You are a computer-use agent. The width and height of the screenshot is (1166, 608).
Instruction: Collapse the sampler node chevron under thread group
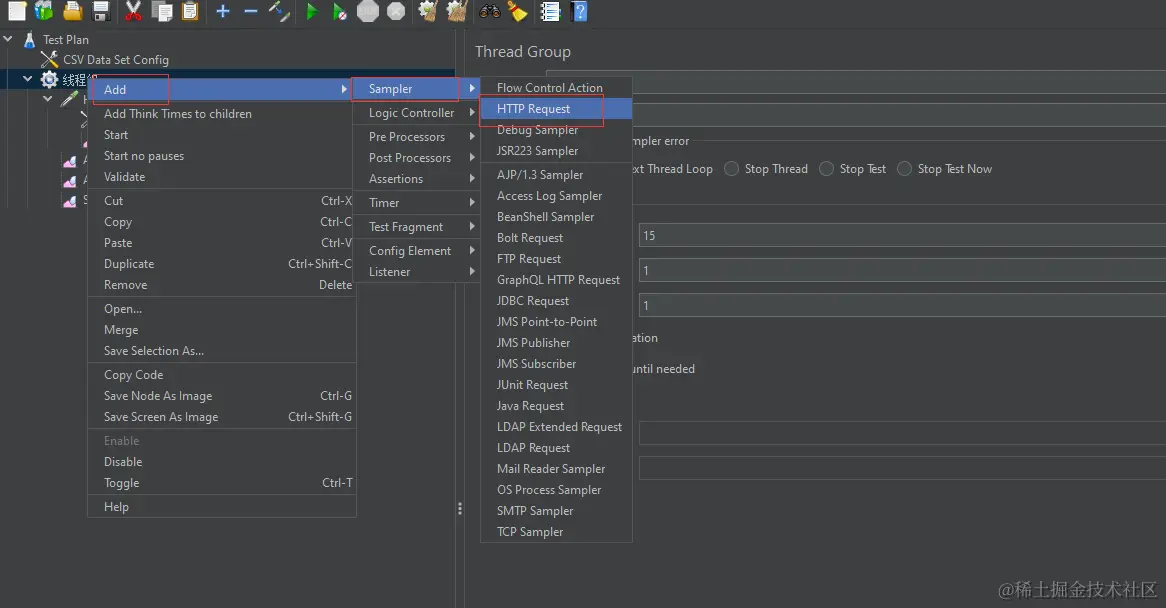[x=48, y=98]
